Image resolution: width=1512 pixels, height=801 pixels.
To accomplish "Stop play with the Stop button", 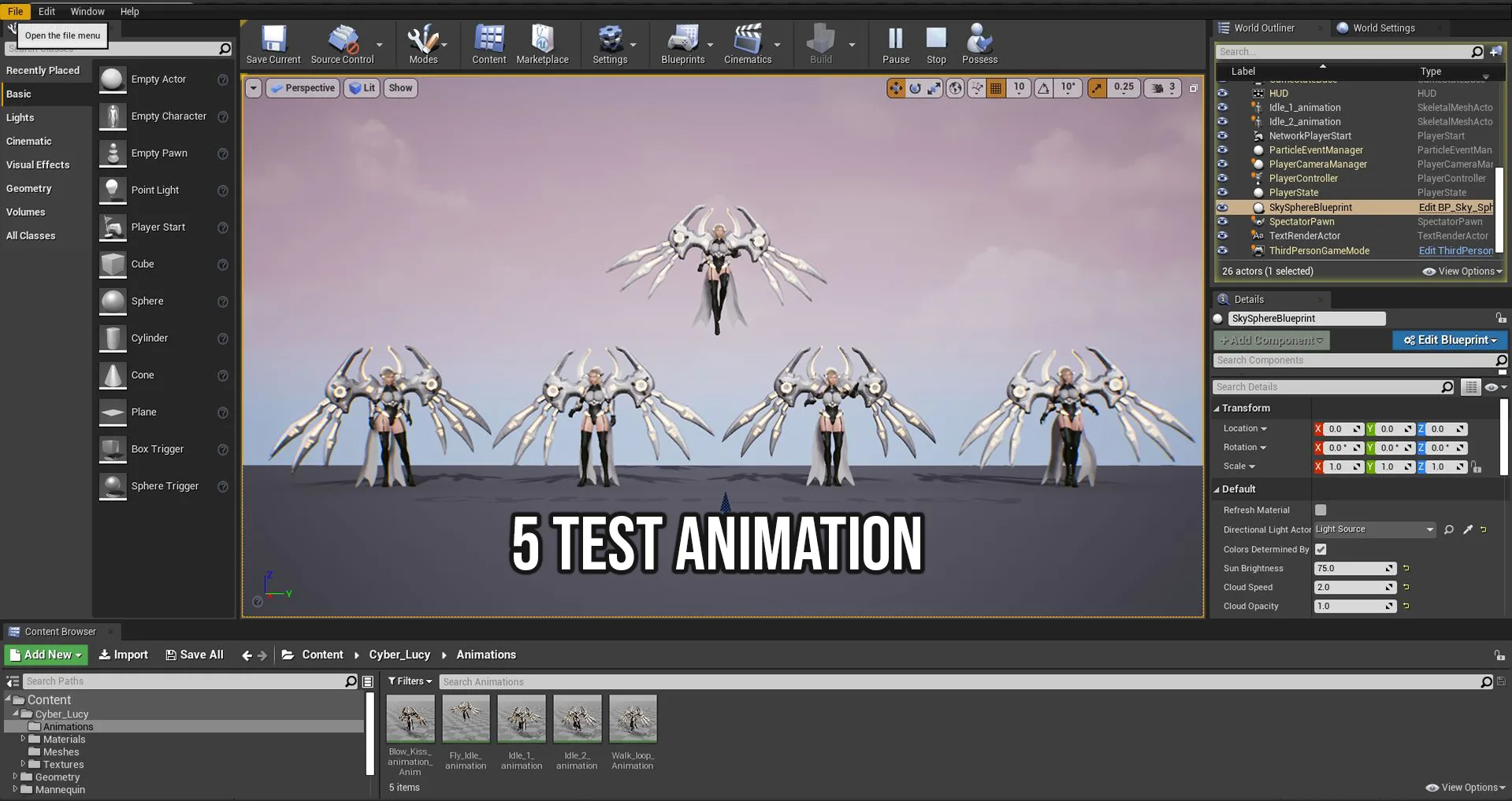I will [936, 44].
